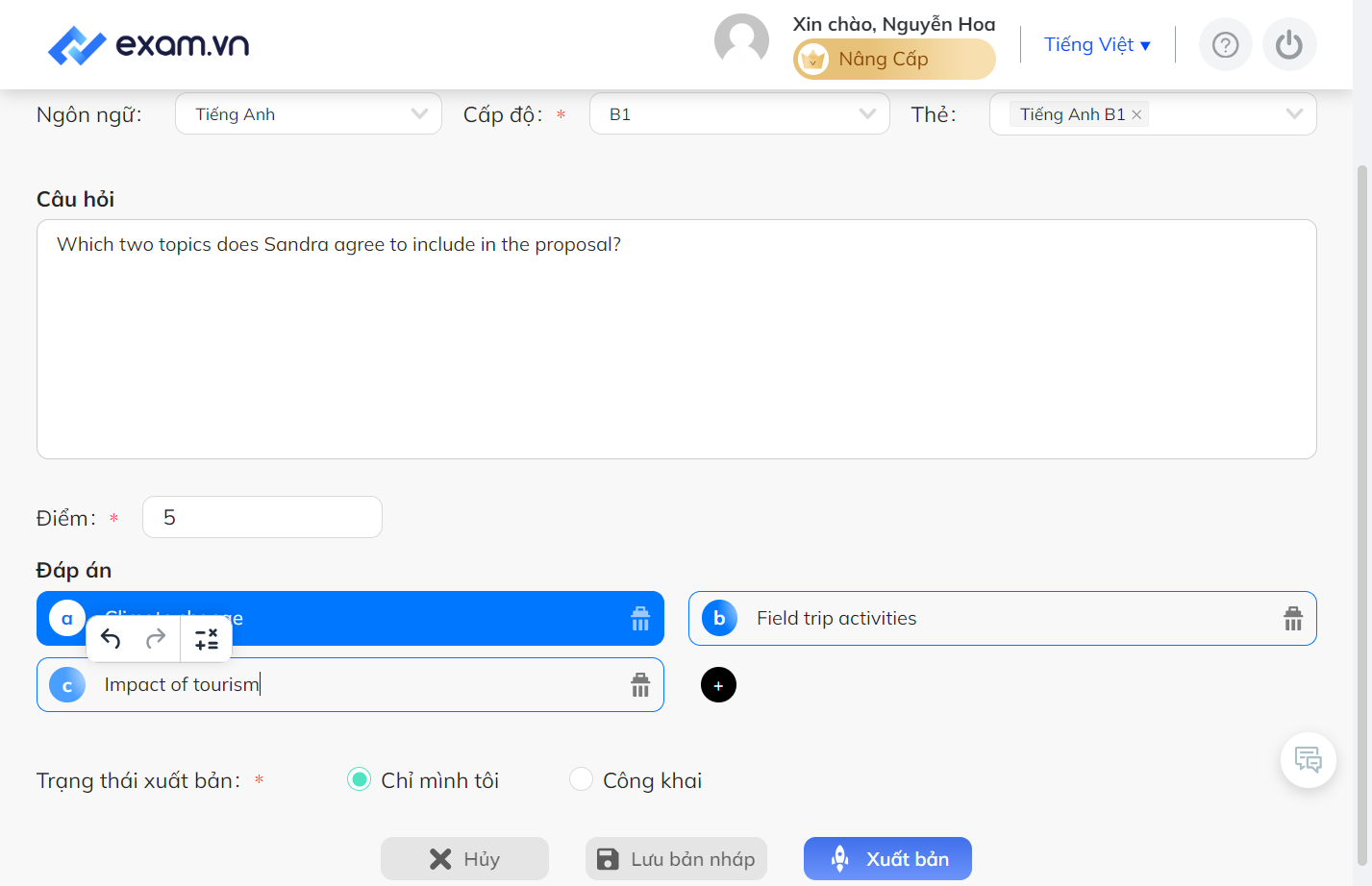Viewport: 1372px width, 886px height.
Task: Open the Tiếng Việt language switcher
Action: coord(1097,45)
